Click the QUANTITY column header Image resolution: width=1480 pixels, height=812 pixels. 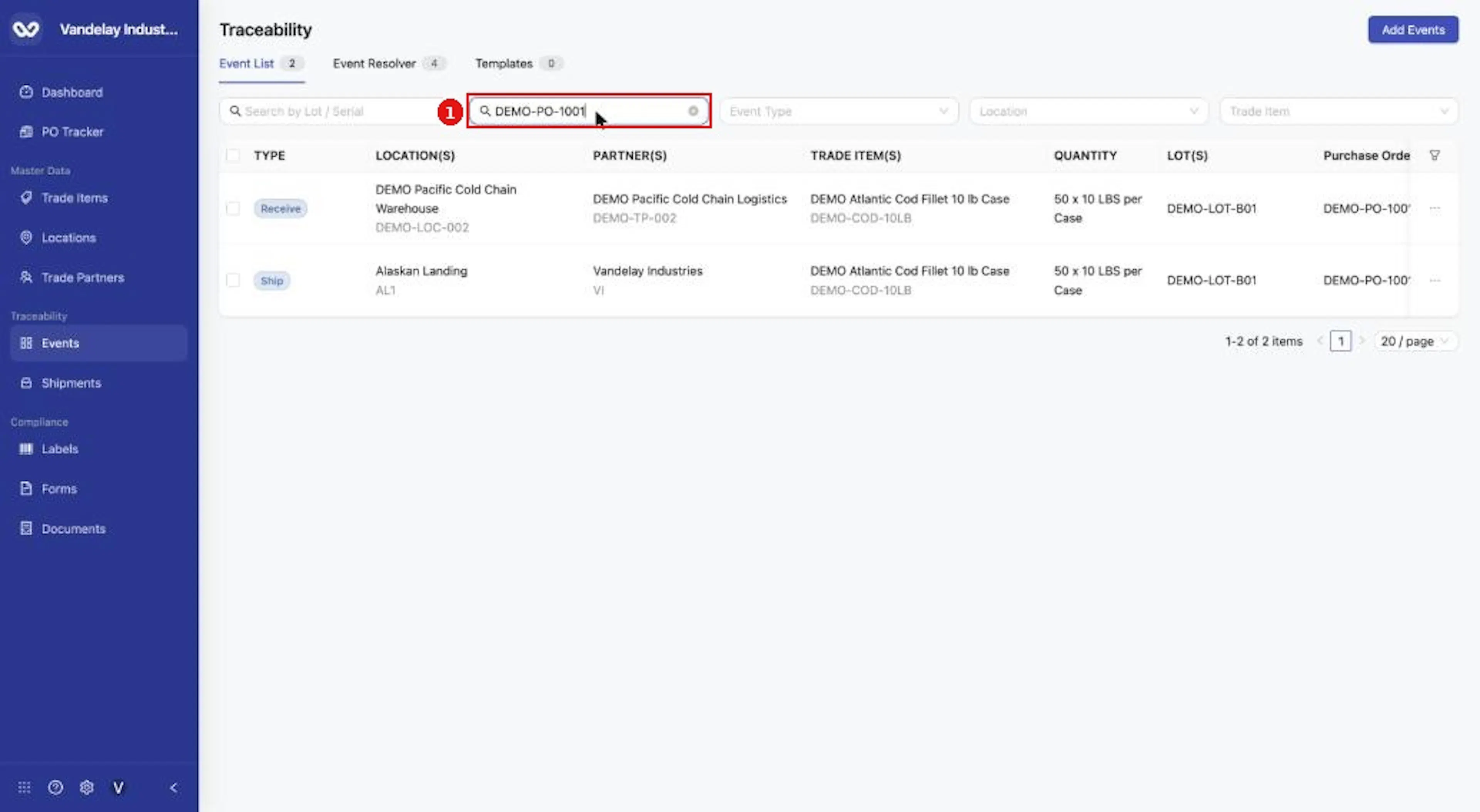[1085, 155]
